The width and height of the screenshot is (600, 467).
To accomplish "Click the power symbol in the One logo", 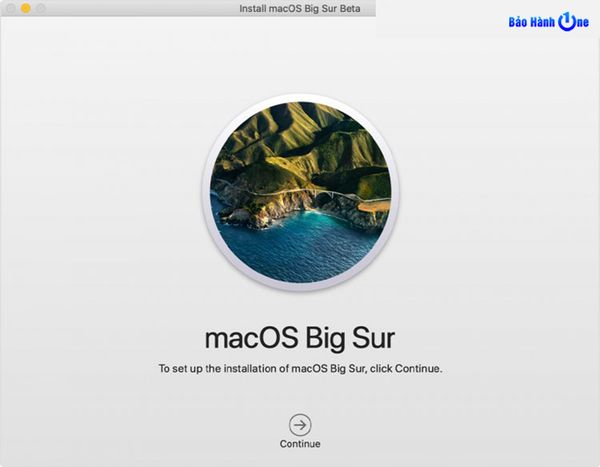I will click(566, 22).
